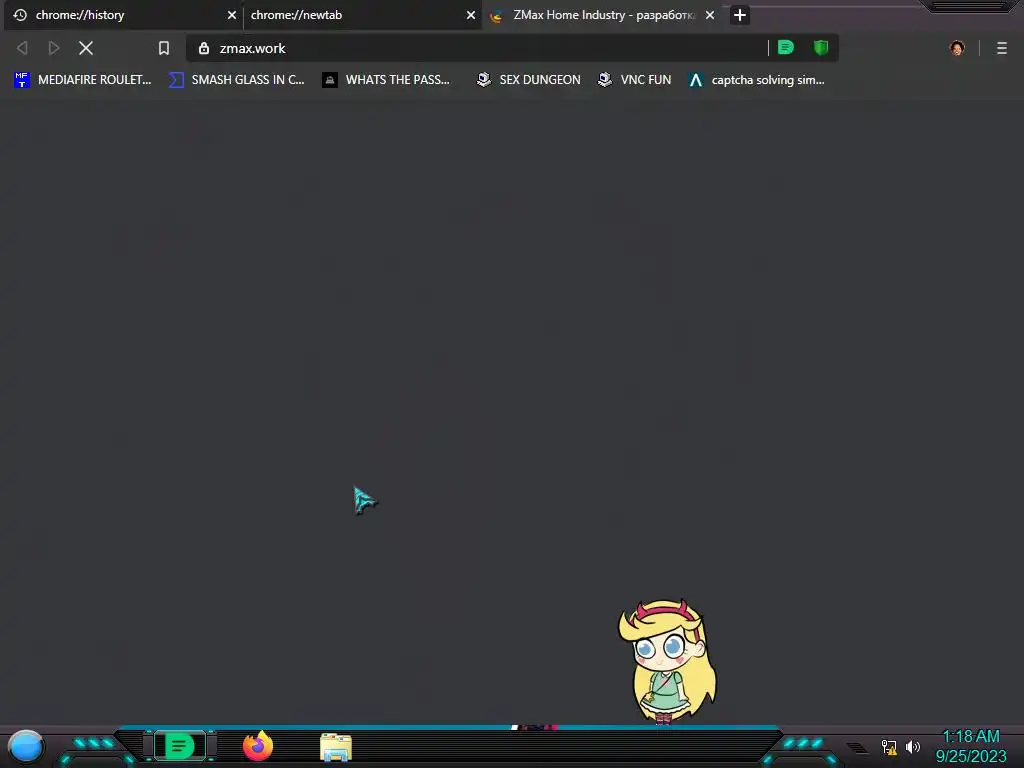The image size is (1024, 768).
Task: Switch to the chrome://newtab tab
Action: coord(361,15)
